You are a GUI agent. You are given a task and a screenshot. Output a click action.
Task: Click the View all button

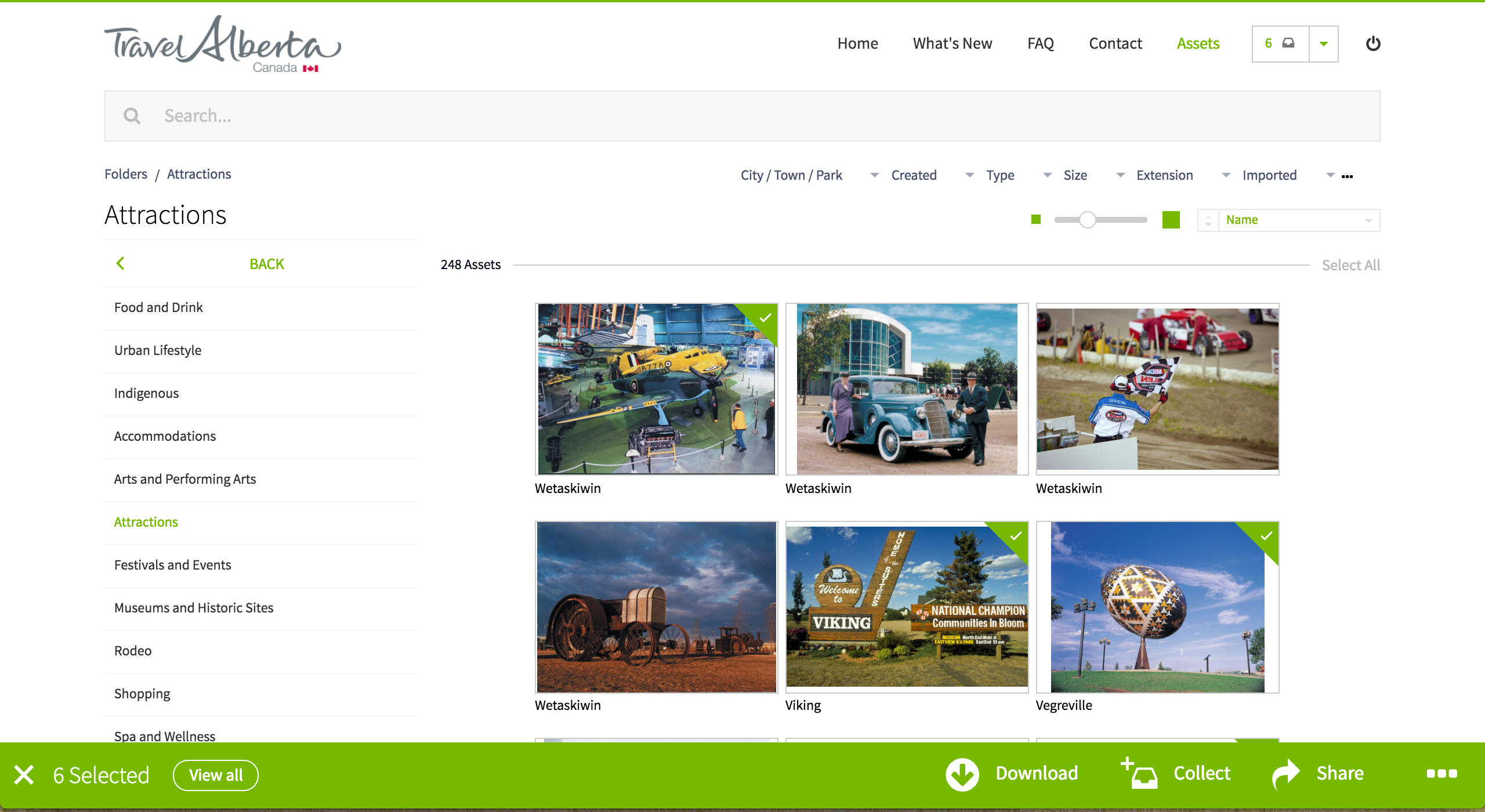pos(216,775)
